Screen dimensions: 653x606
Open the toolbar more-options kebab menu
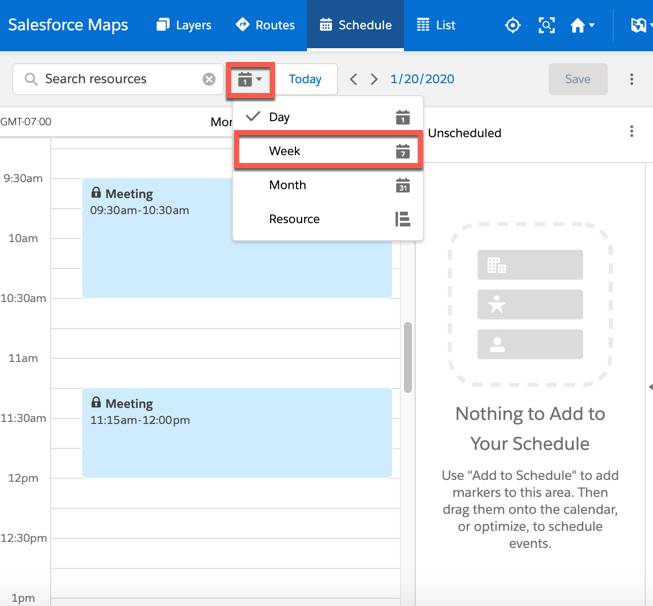[632, 79]
